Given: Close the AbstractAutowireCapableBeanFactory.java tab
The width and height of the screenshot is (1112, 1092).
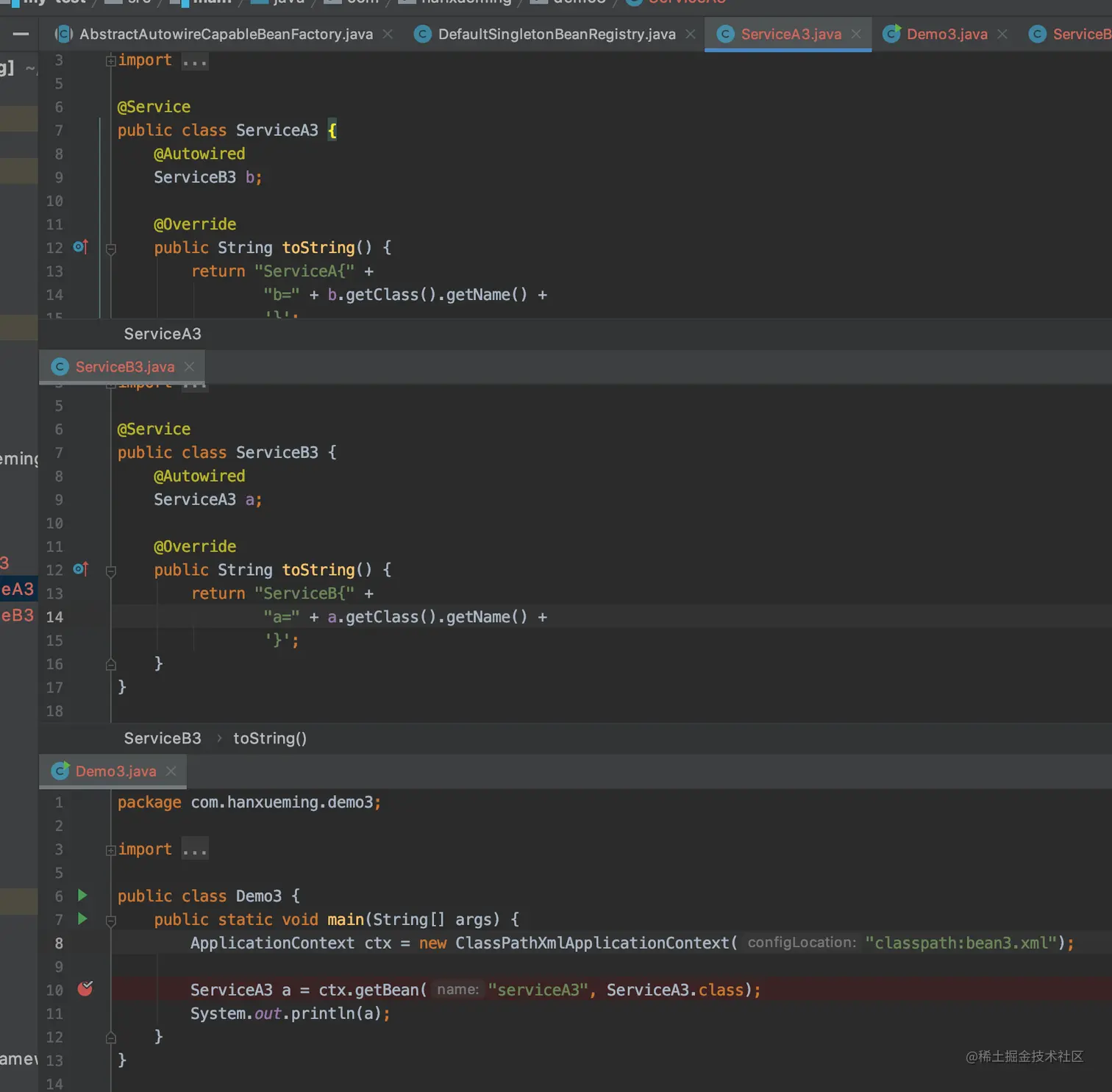Looking at the screenshot, I should [388, 34].
